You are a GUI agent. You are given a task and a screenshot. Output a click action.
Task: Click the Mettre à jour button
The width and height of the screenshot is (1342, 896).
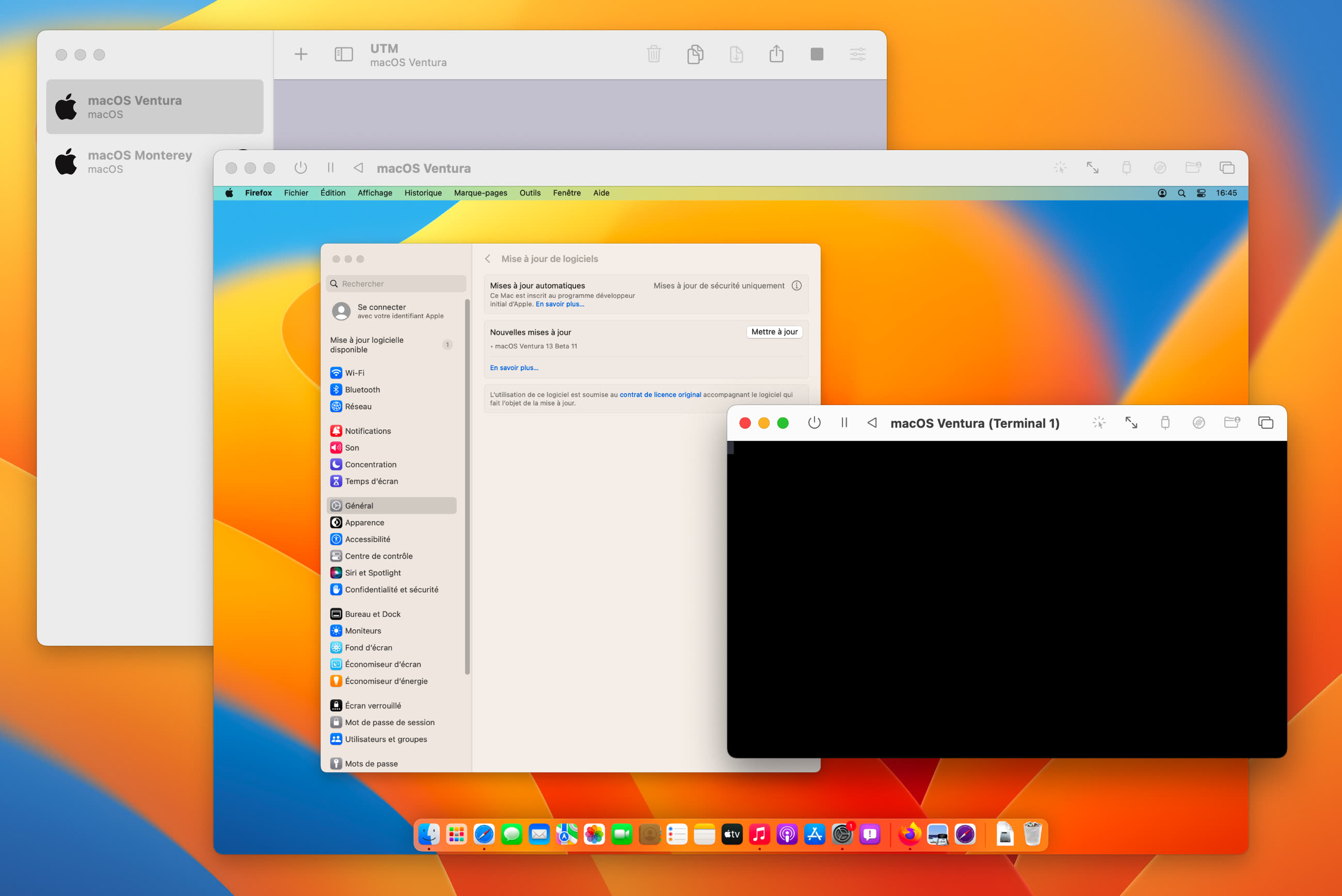point(774,331)
